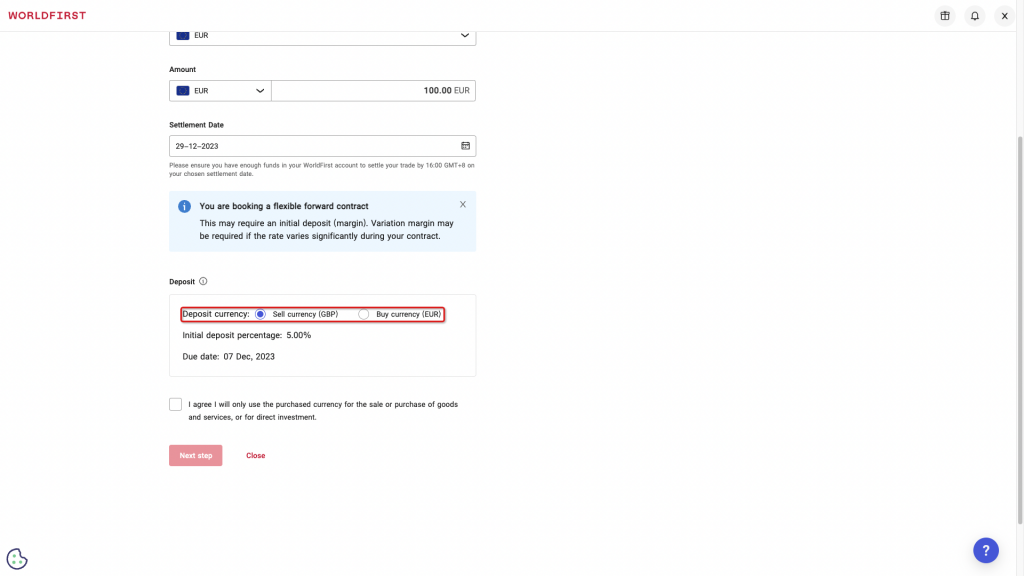
Task: Expand the Amount currency EUR dropdown
Action: pos(220,91)
